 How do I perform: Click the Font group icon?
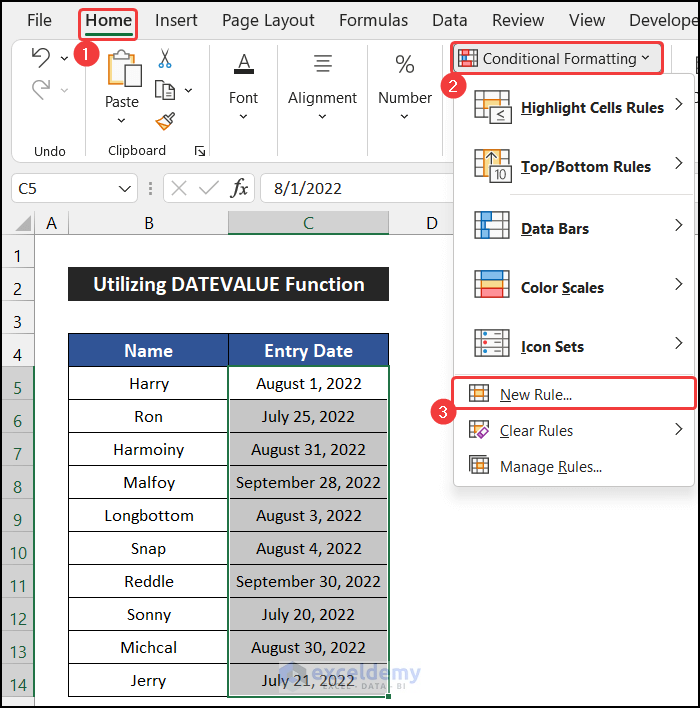pos(244,64)
